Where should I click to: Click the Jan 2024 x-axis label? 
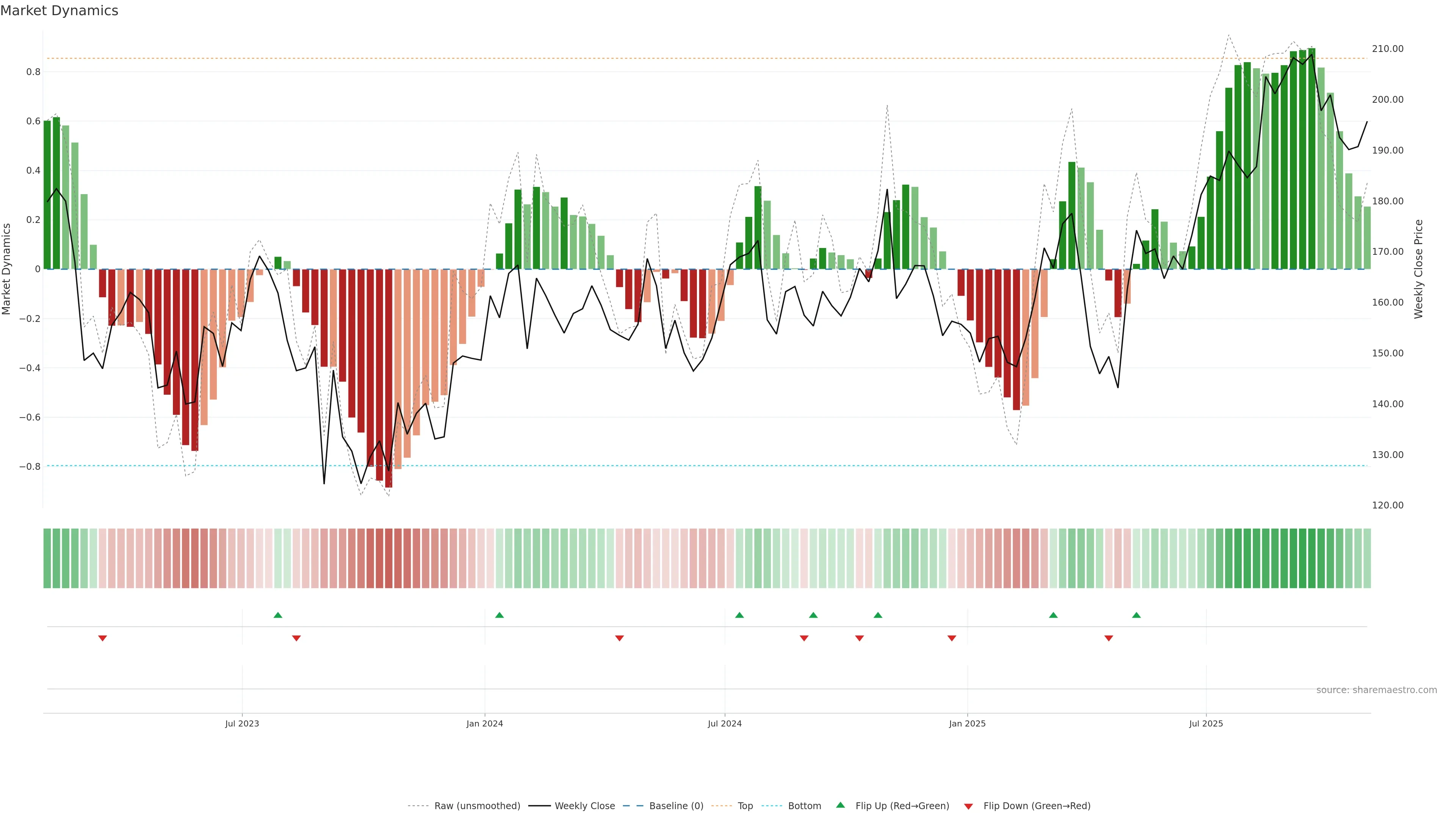[485, 723]
